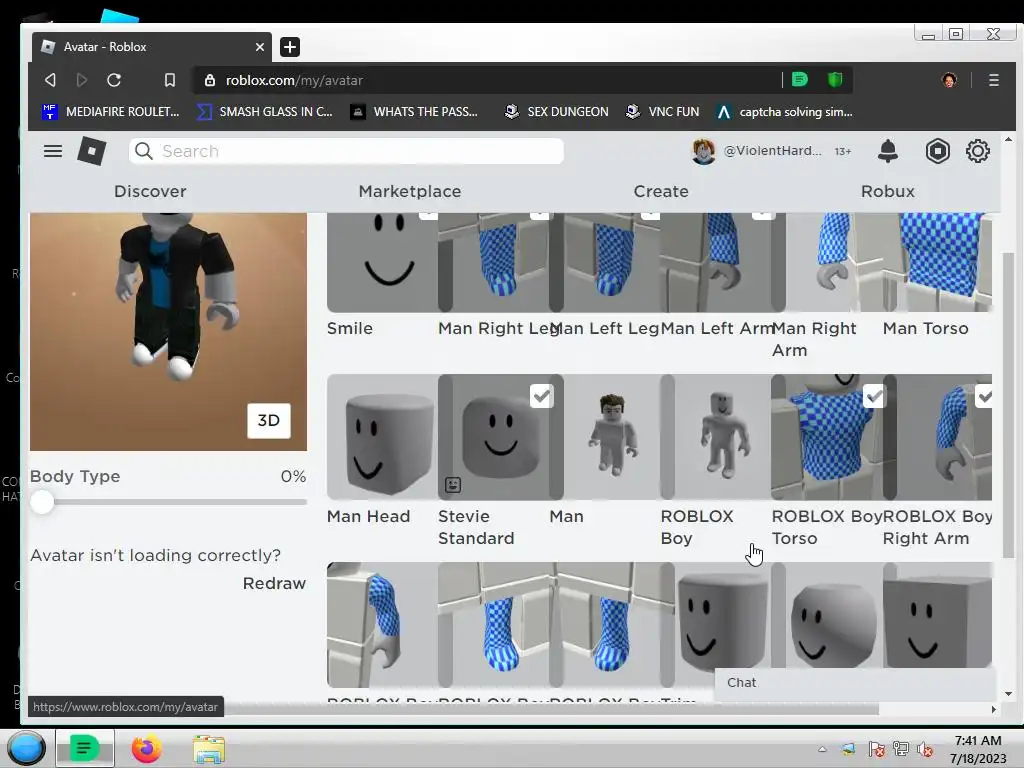Viewport: 1024px width, 768px height.
Task: Open the Robux balance hexagon icon
Action: [x=937, y=152]
